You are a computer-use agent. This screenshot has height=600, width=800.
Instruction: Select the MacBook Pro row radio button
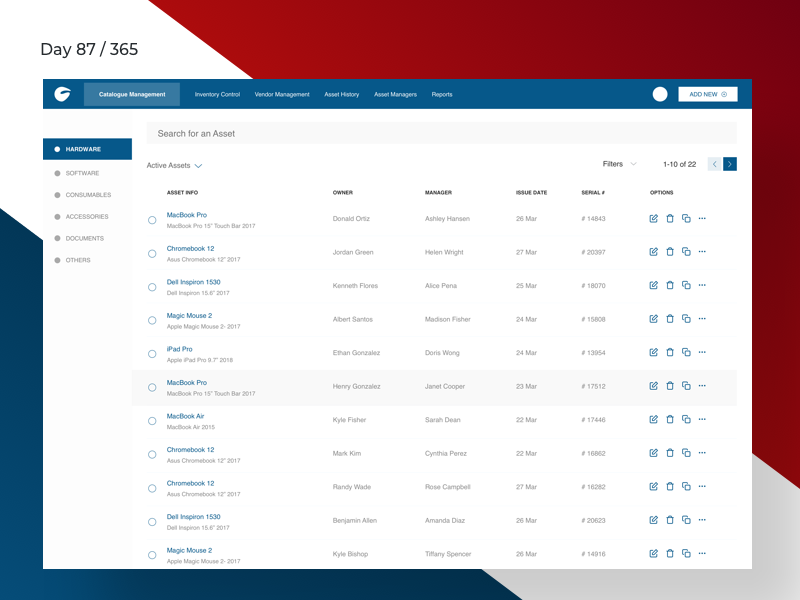tap(151, 218)
